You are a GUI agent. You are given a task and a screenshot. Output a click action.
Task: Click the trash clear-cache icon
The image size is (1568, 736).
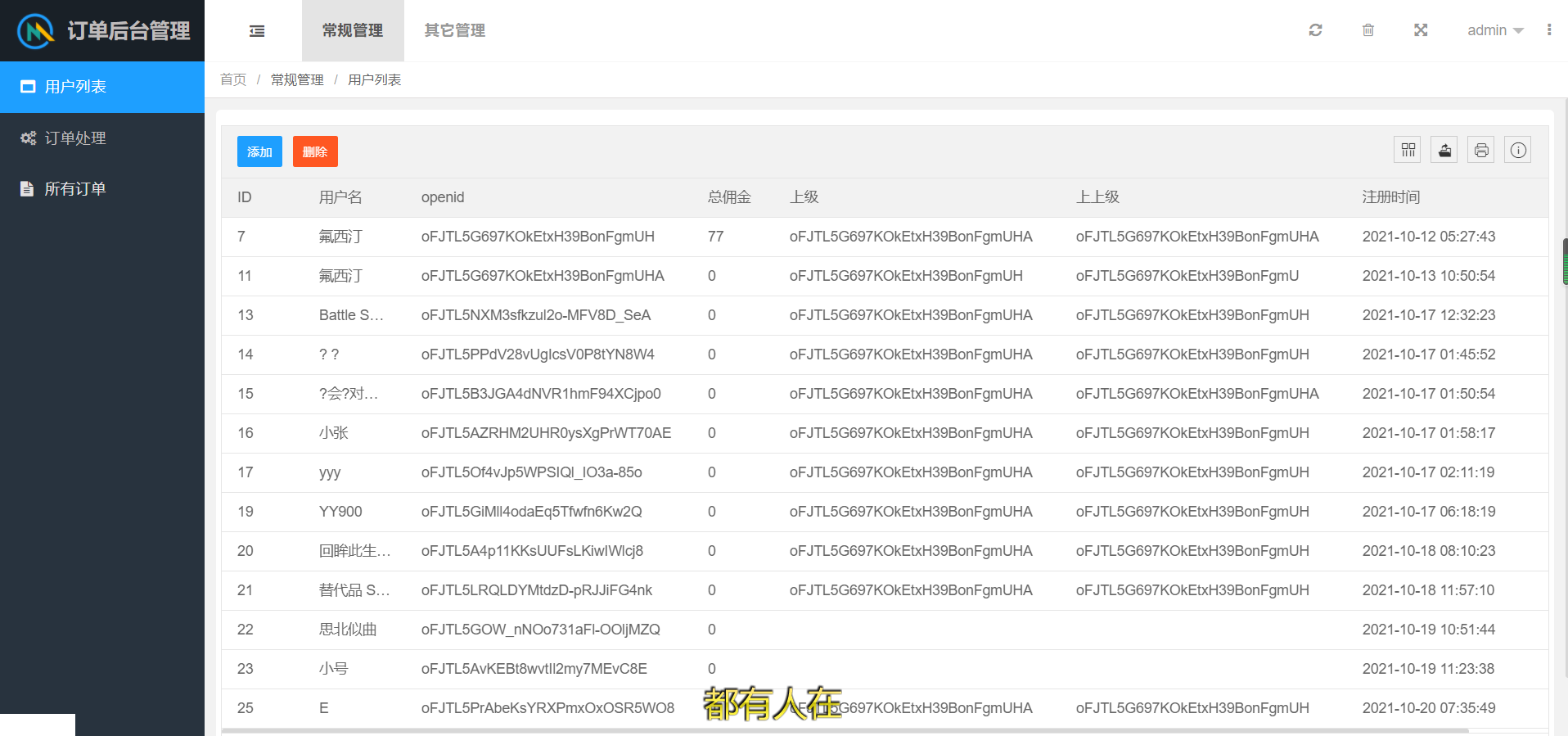click(1367, 30)
